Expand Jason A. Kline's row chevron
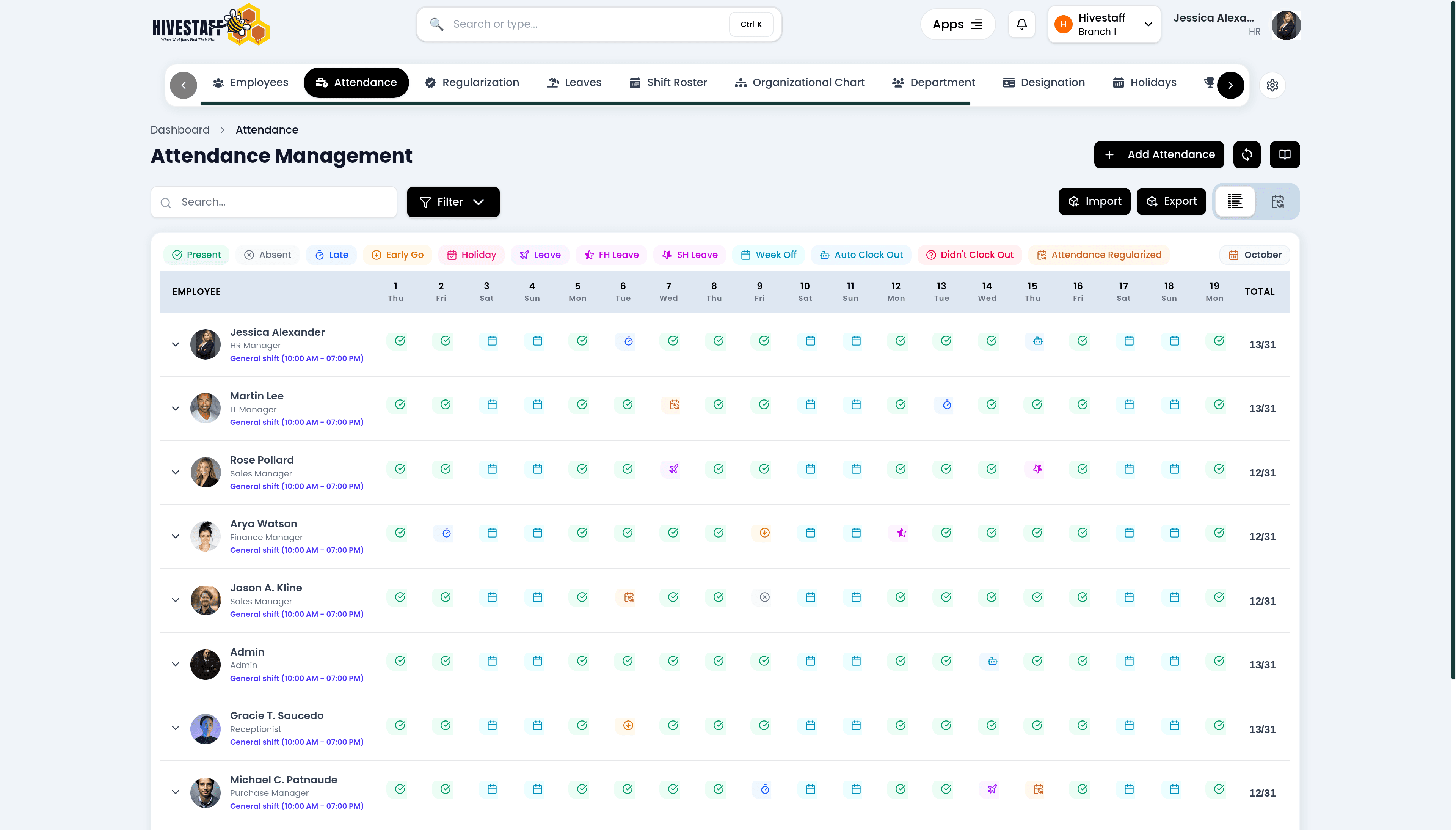1456x830 pixels. click(176, 600)
